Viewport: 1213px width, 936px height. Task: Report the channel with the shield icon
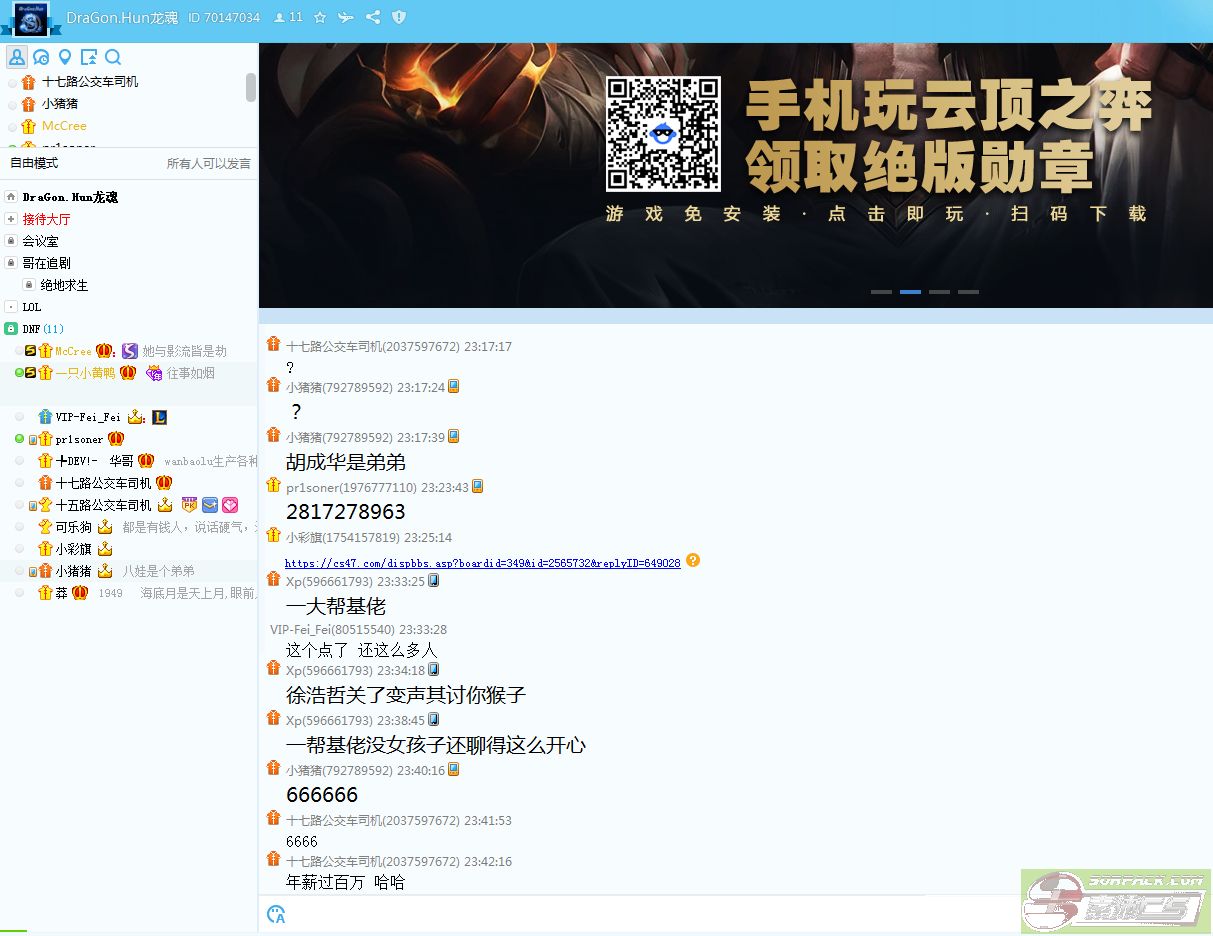(399, 16)
